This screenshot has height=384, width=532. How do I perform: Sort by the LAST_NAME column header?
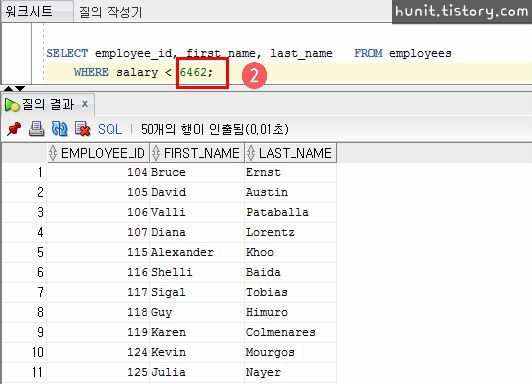pyautogui.click(x=290, y=153)
